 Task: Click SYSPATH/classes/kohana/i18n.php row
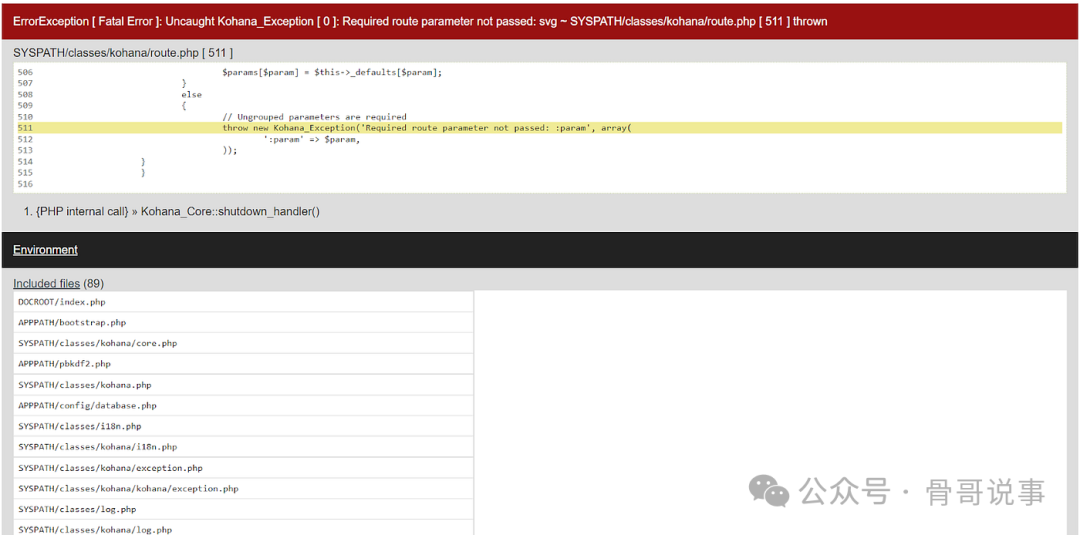243,447
